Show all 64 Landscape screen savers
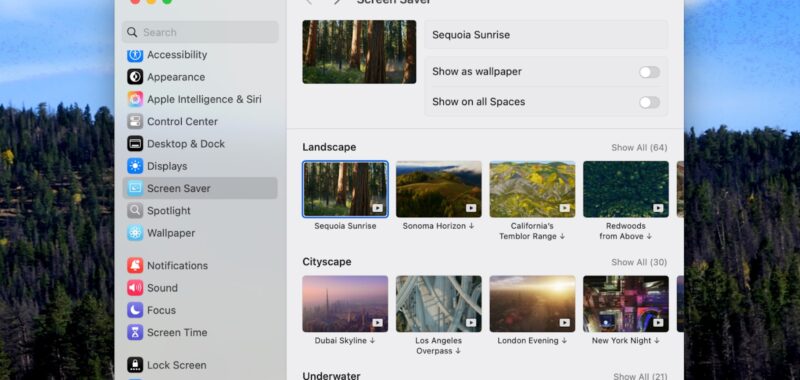The height and width of the screenshot is (380, 800). (639, 147)
